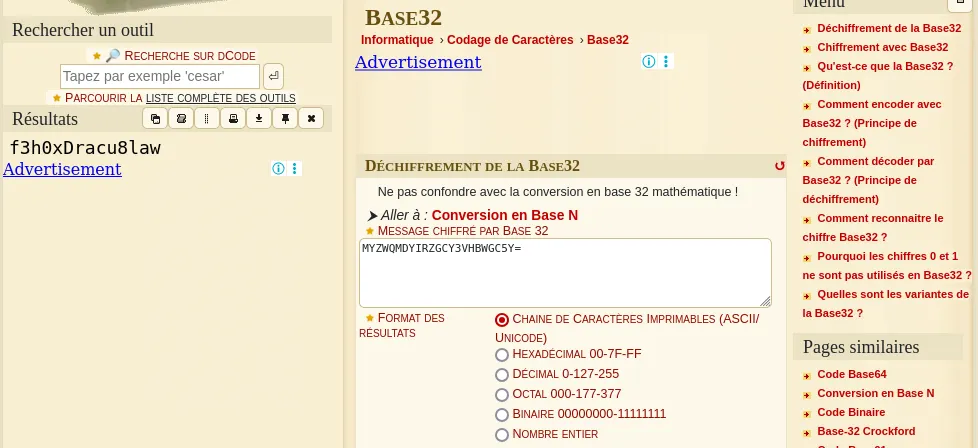Click the bullet icon beside Code Base64
Image resolution: width=978 pixels, height=448 pixels.
807,376
